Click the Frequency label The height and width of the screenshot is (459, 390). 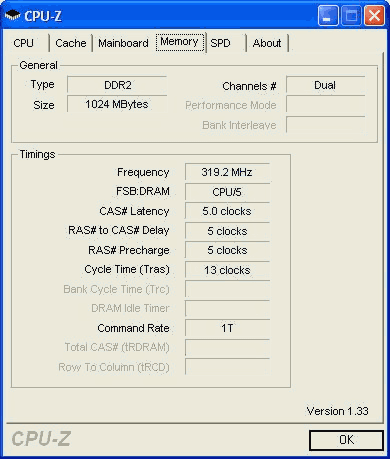(x=143, y=172)
